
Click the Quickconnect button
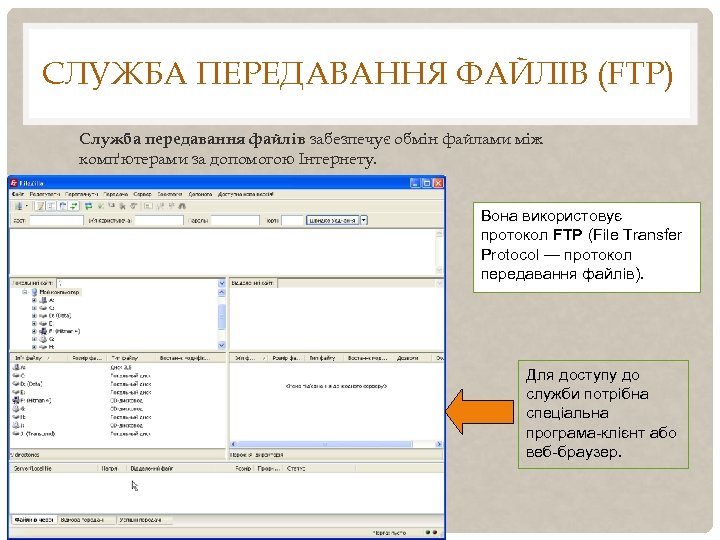[x=333, y=220]
